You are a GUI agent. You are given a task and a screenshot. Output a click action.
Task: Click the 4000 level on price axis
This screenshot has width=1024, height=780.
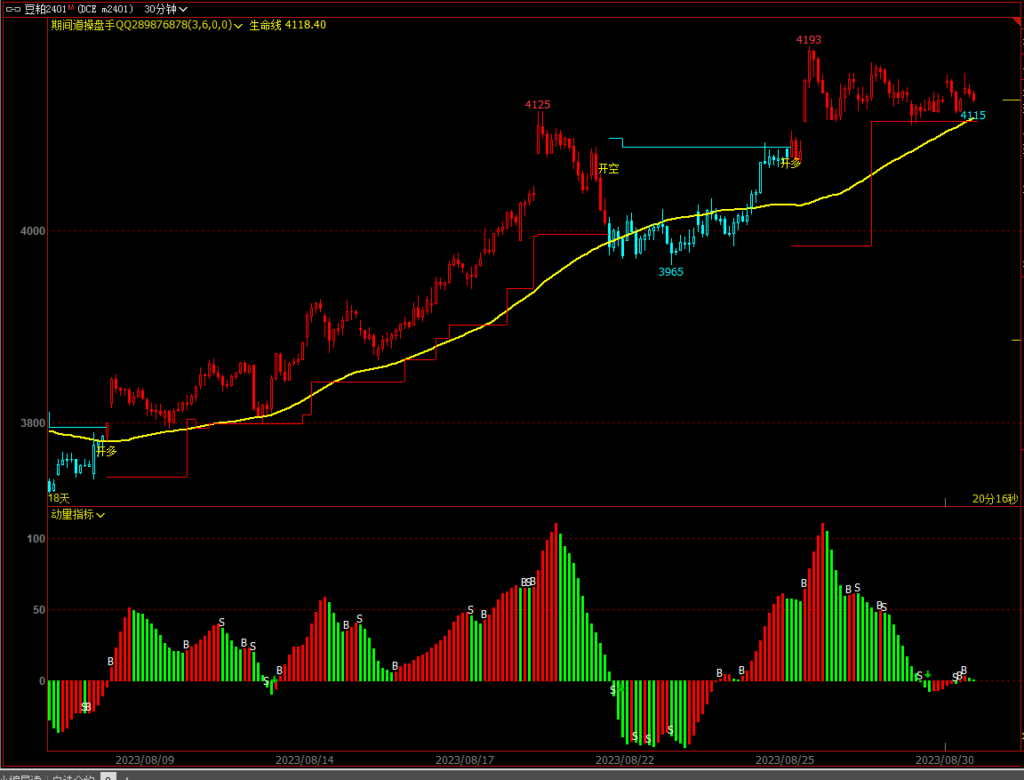[x=34, y=231]
